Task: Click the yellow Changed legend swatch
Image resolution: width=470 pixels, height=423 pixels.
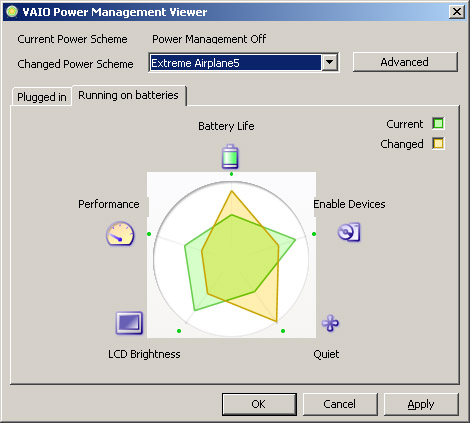Action: (x=438, y=144)
